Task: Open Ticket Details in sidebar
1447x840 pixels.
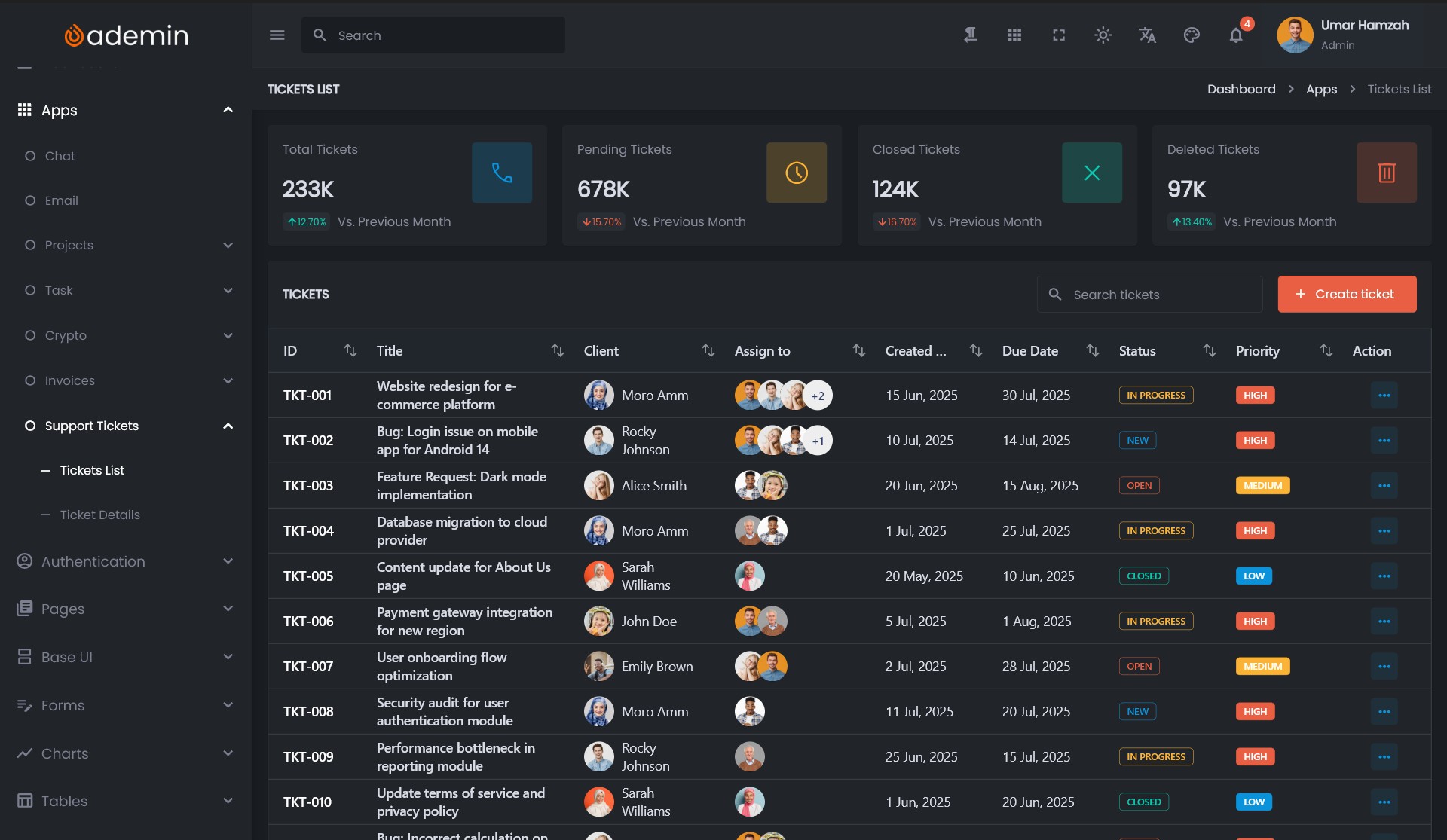Action: point(99,515)
